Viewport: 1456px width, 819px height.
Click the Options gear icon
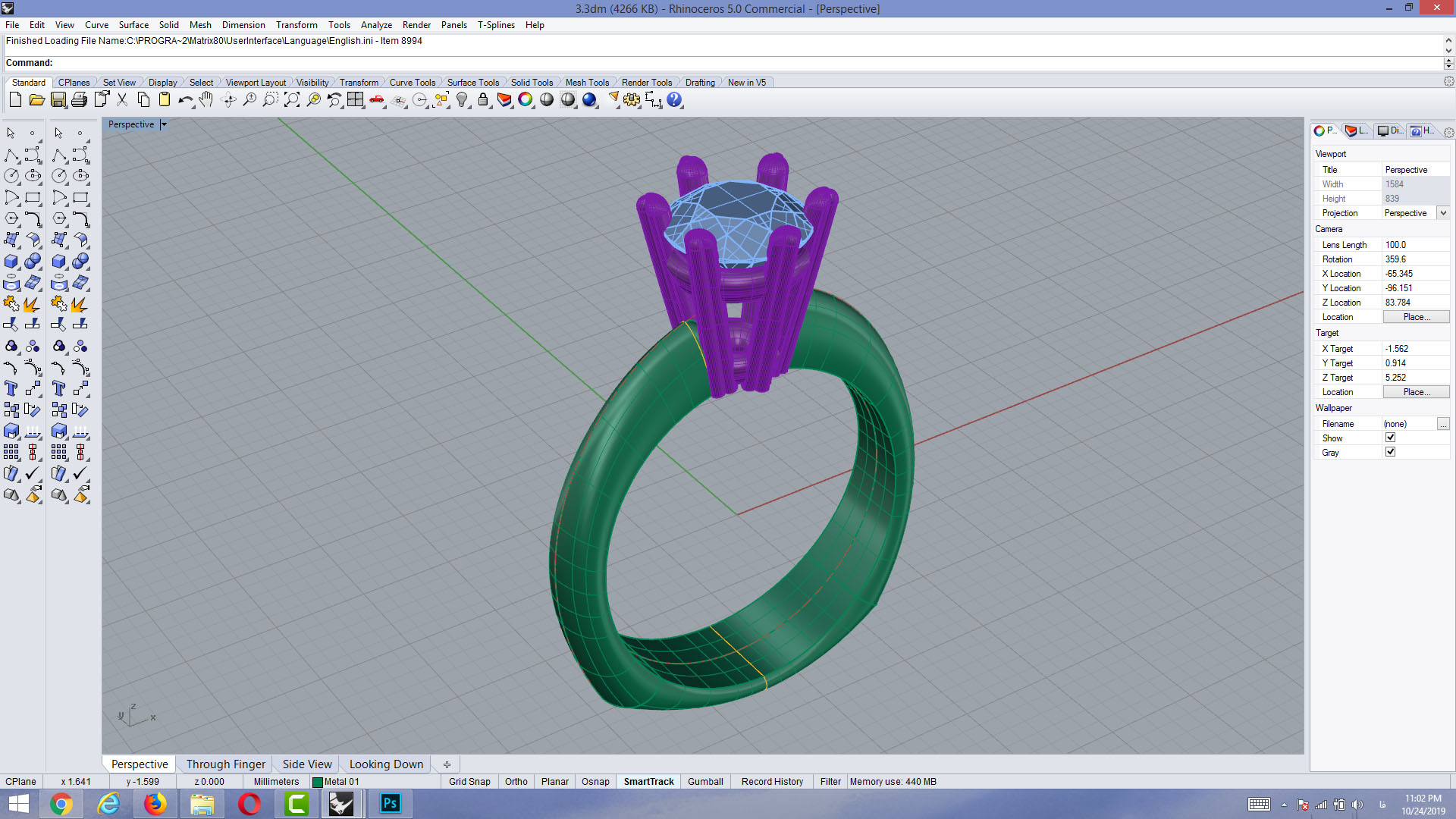point(632,99)
